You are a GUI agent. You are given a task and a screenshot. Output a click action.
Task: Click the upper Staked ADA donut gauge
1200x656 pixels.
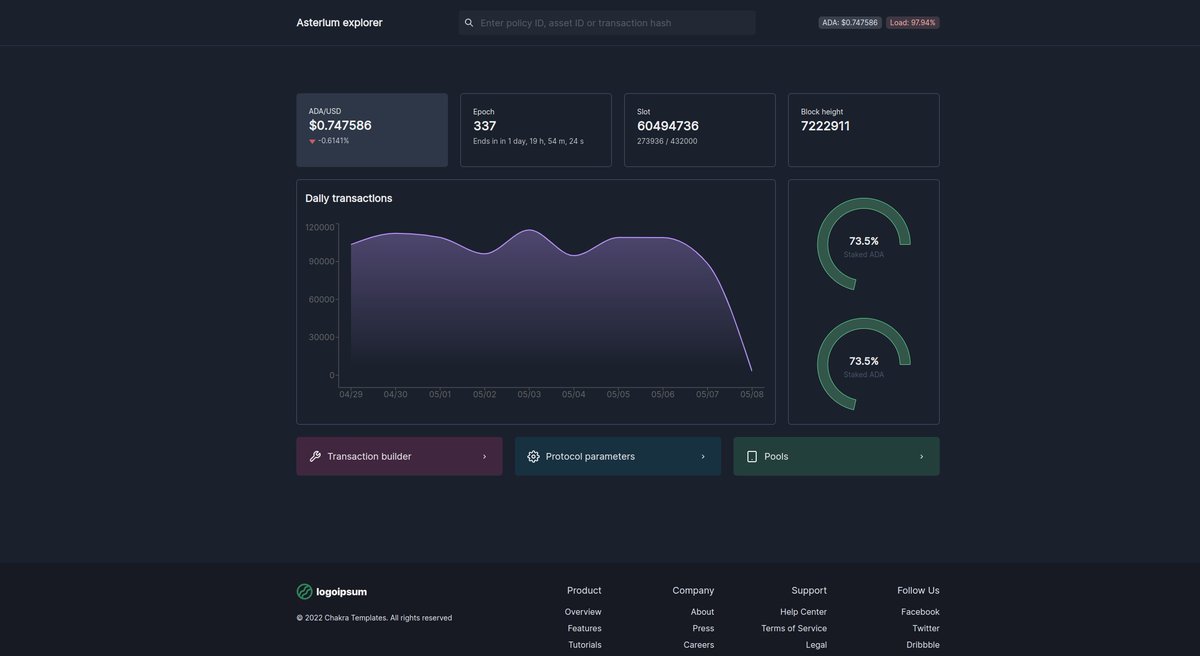click(864, 244)
